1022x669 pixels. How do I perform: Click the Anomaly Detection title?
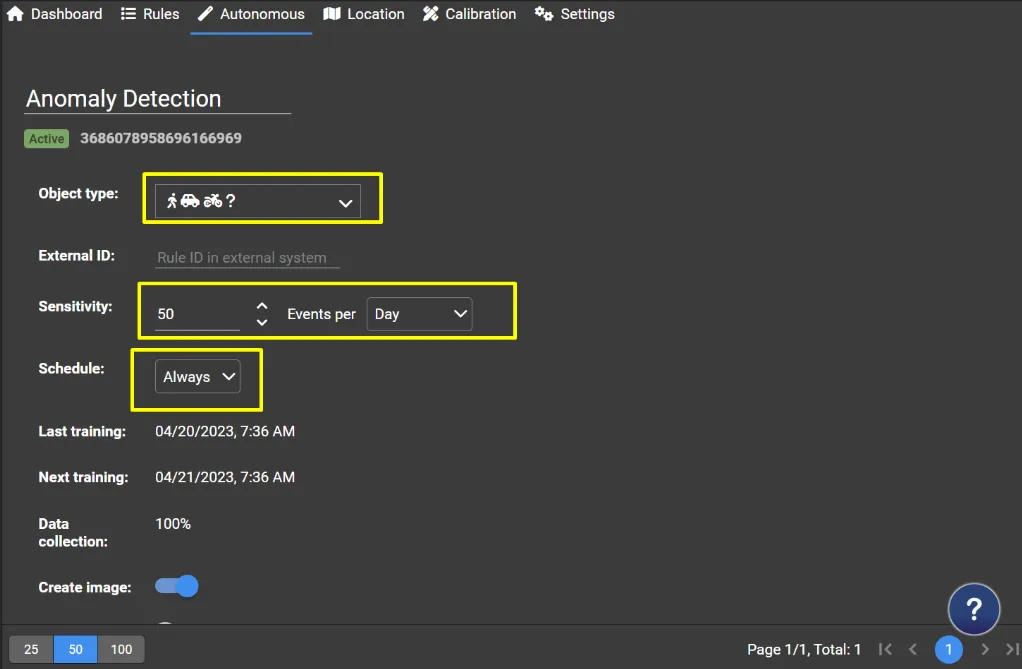(124, 98)
